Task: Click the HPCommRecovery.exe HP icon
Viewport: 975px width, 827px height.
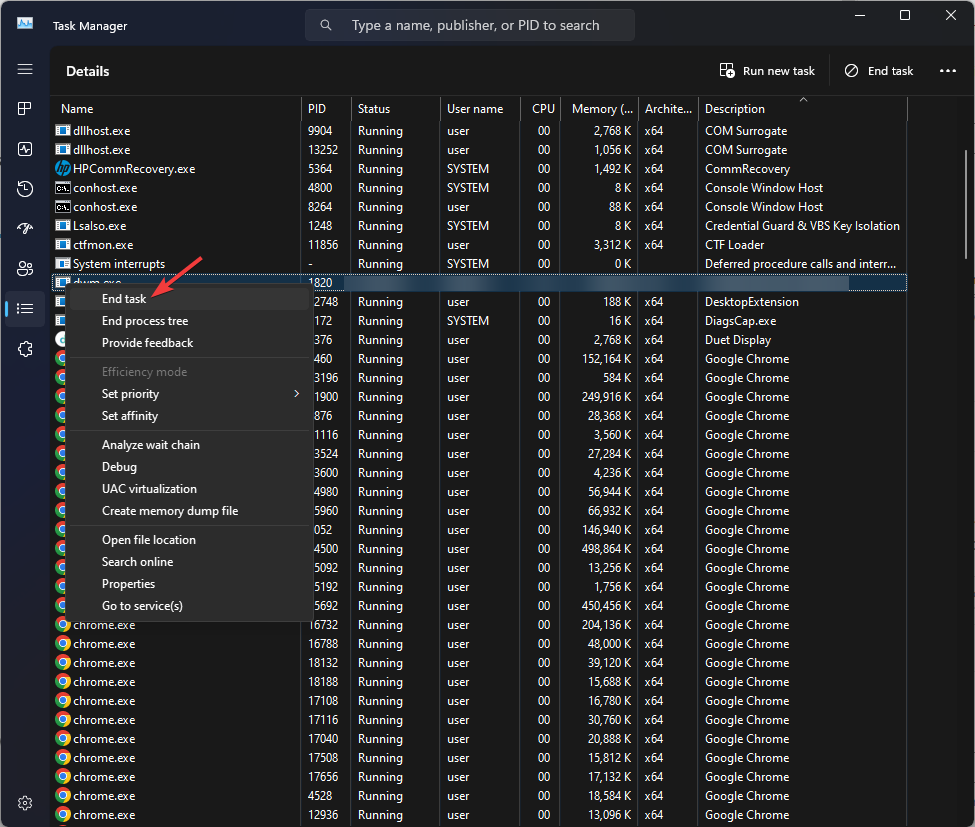Action: (x=63, y=169)
